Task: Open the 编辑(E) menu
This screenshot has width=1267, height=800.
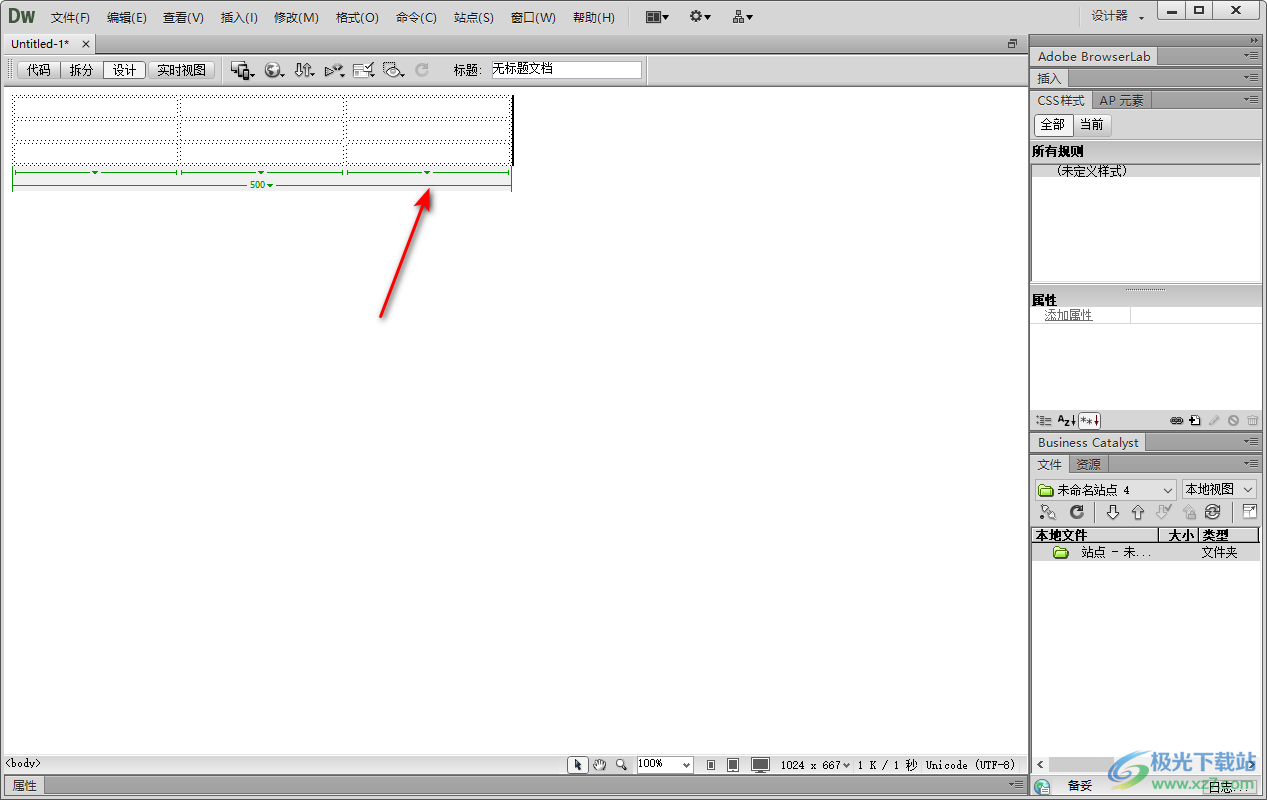Action: [127, 17]
